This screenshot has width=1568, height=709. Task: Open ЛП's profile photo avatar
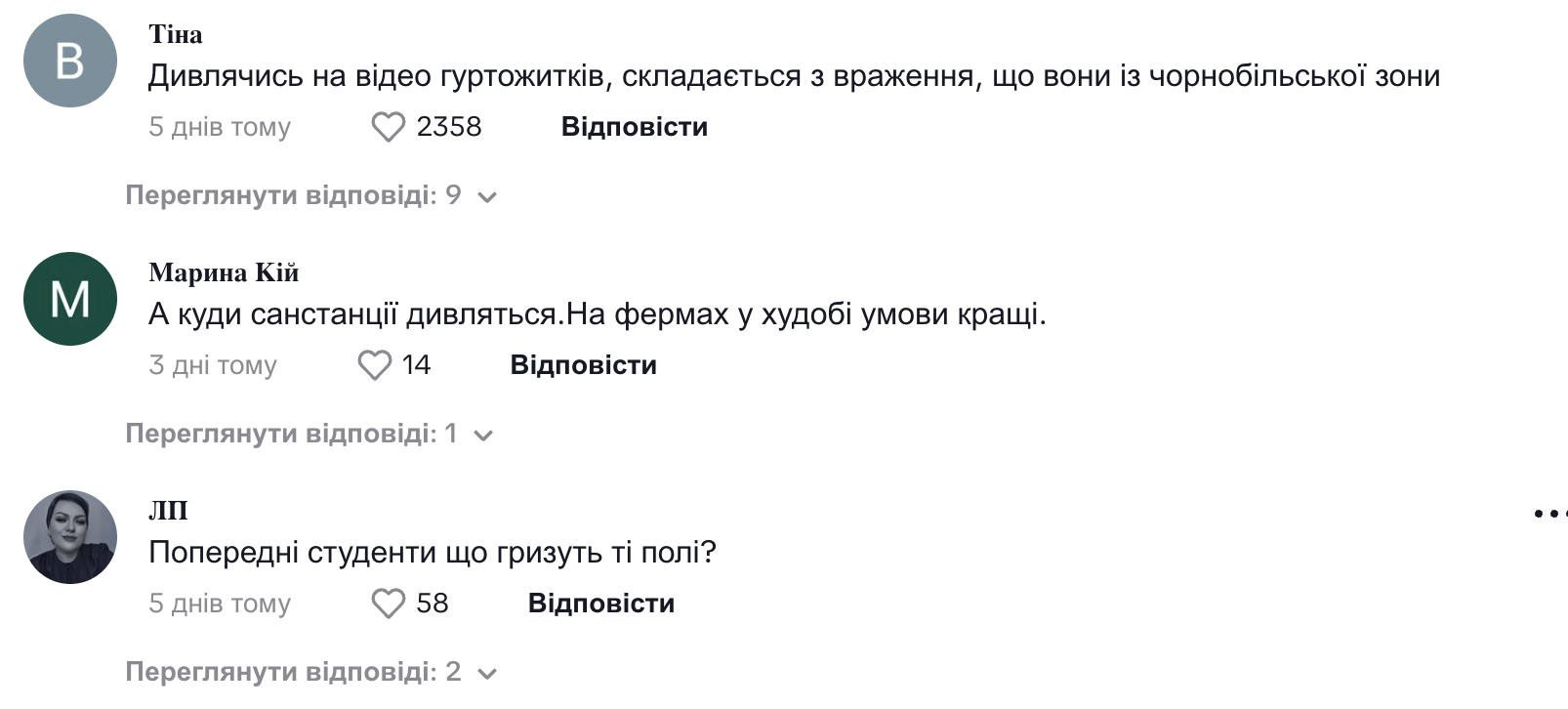point(70,537)
